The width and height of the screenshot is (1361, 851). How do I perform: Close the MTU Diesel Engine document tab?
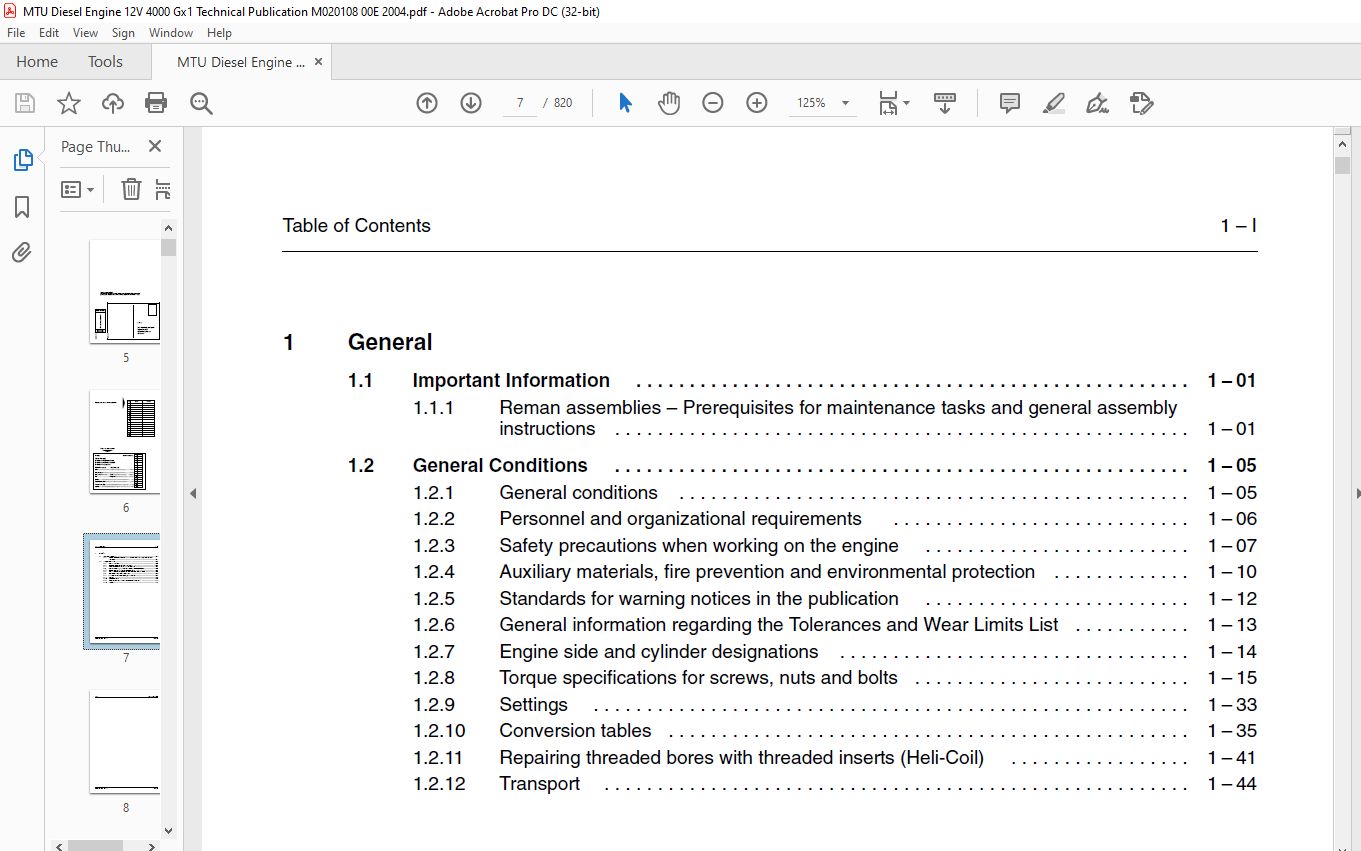[x=318, y=62]
